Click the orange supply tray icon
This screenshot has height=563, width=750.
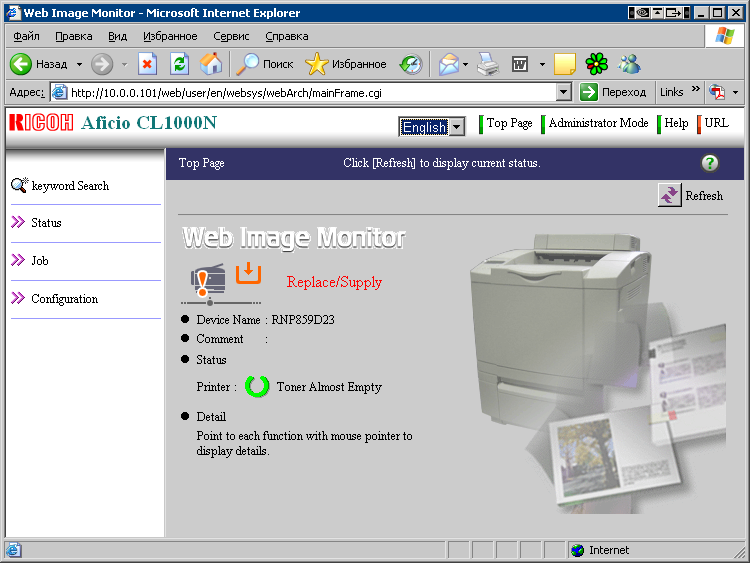(248, 273)
